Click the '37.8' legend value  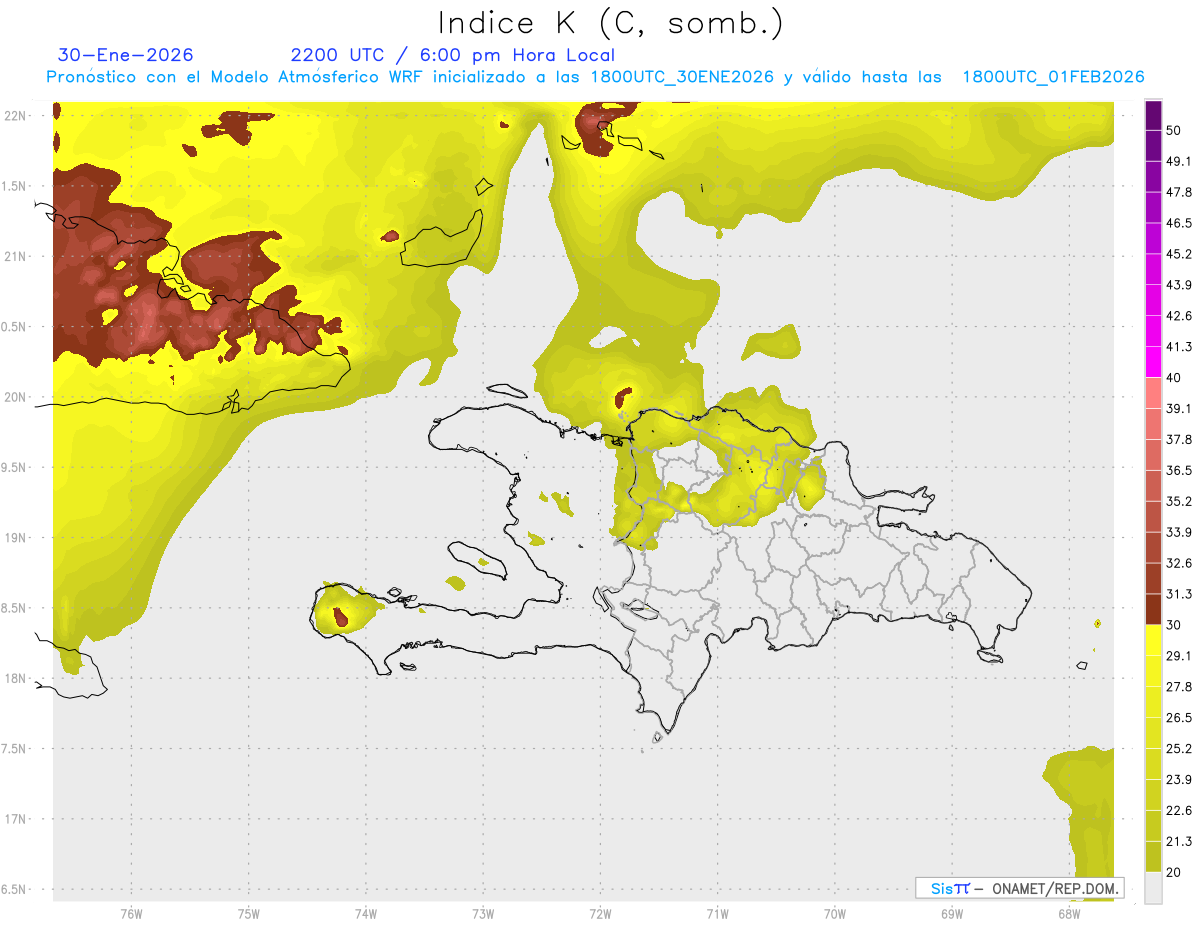pos(1179,440)
